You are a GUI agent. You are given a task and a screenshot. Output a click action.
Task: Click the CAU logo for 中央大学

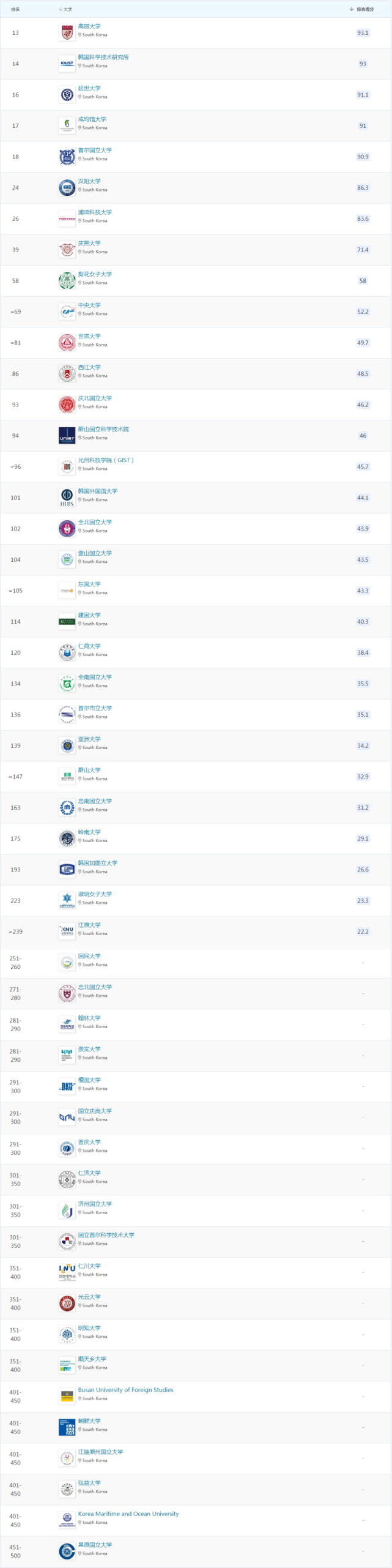67,312
